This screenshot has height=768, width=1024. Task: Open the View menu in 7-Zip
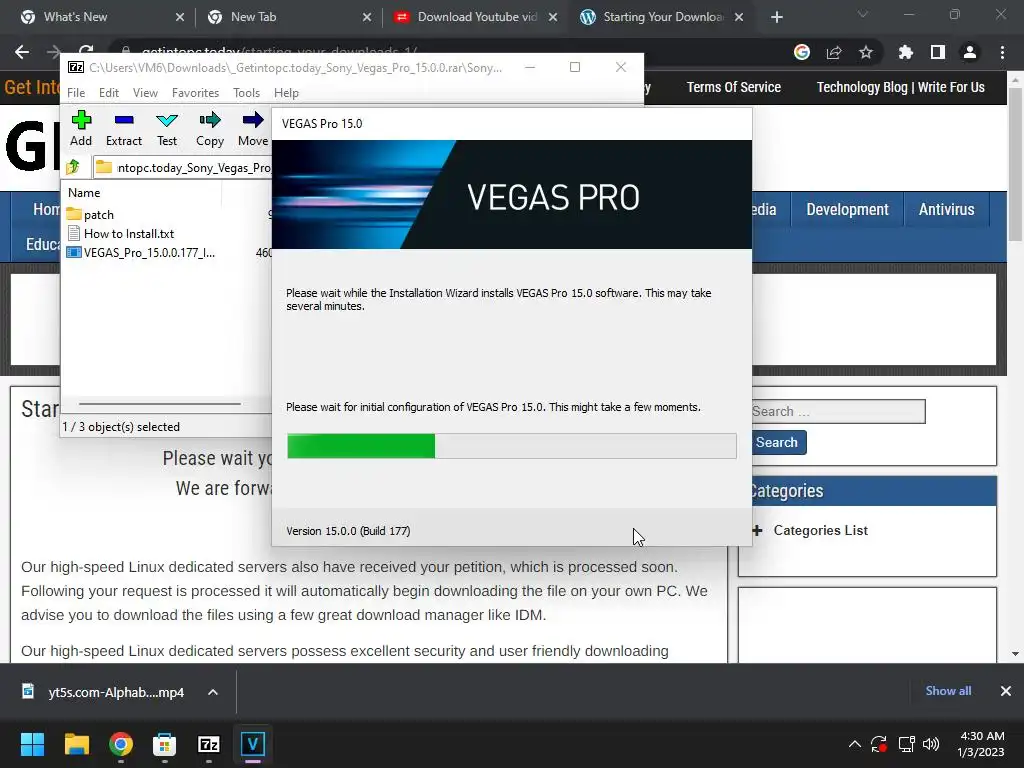(x=145, y=93)
